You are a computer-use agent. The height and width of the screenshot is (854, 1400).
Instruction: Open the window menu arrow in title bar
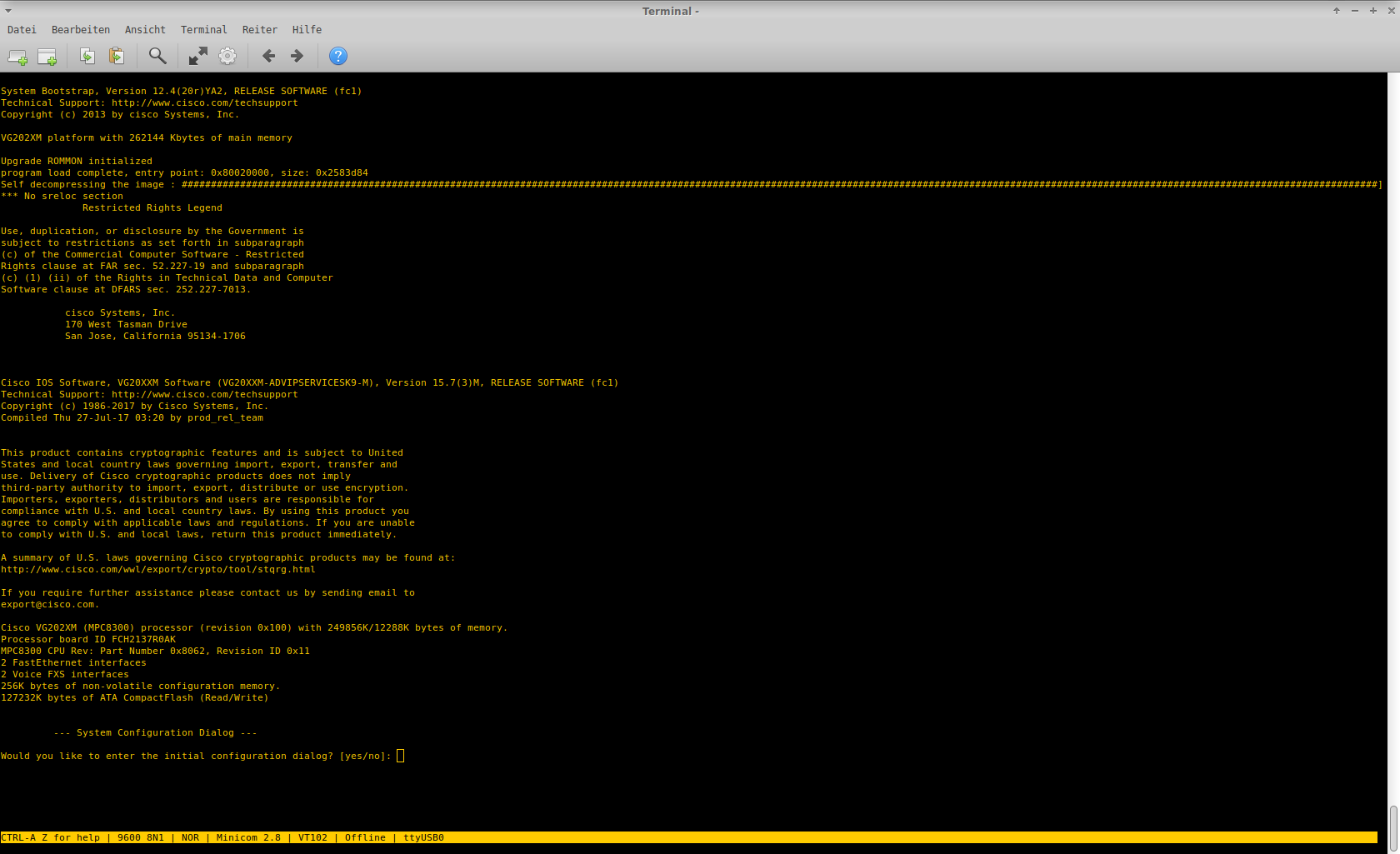click(8, 11)
